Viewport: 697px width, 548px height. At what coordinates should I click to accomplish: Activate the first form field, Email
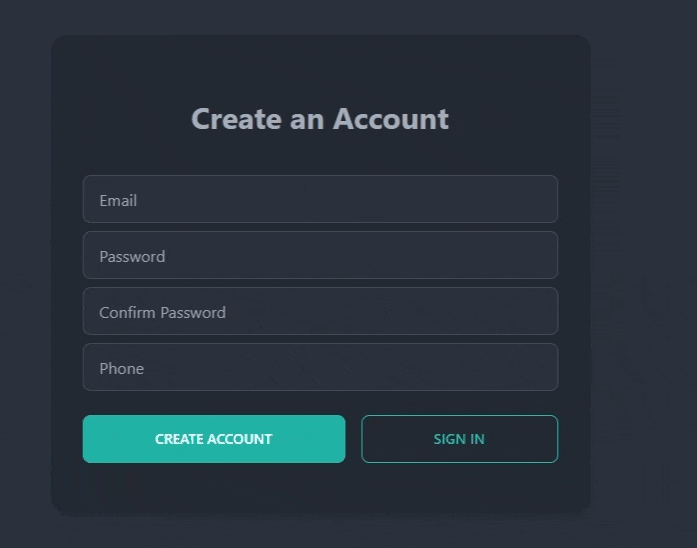320,199
